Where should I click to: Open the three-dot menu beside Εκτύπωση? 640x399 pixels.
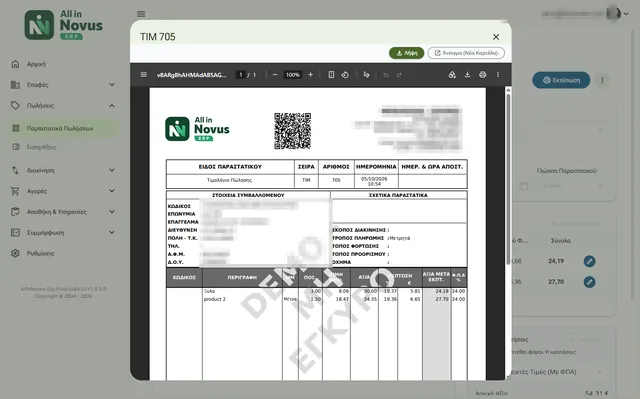tap(602, 80)
